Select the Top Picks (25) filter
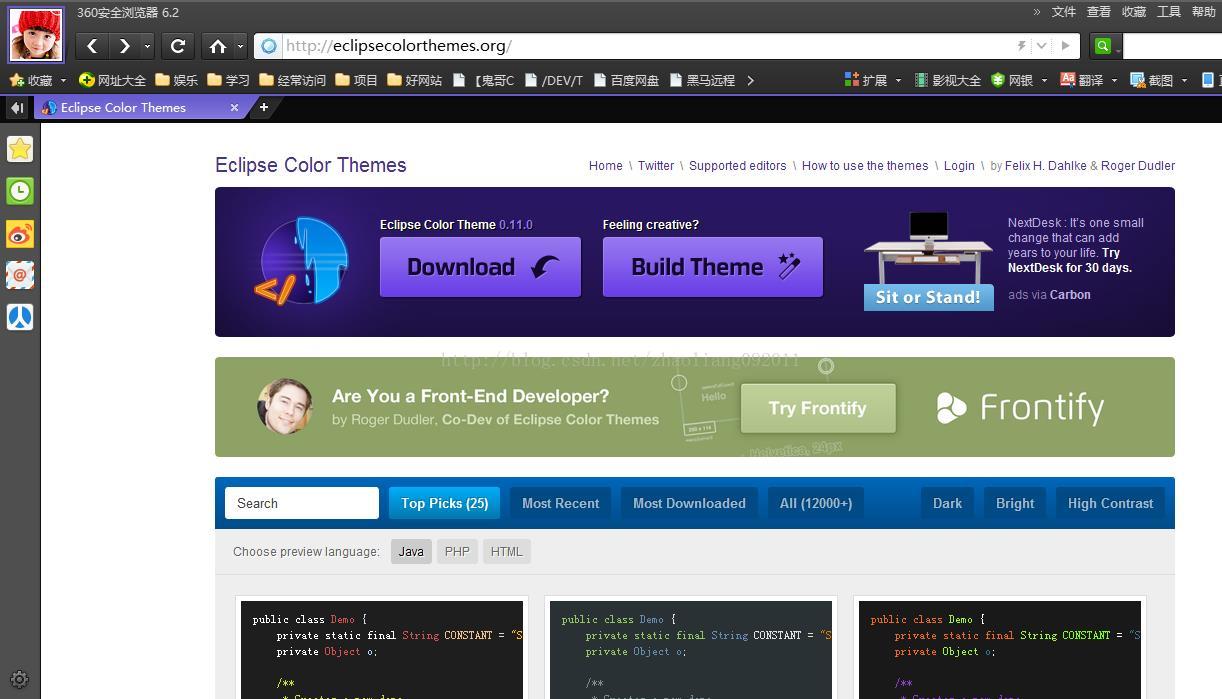 tap(444, 503)
